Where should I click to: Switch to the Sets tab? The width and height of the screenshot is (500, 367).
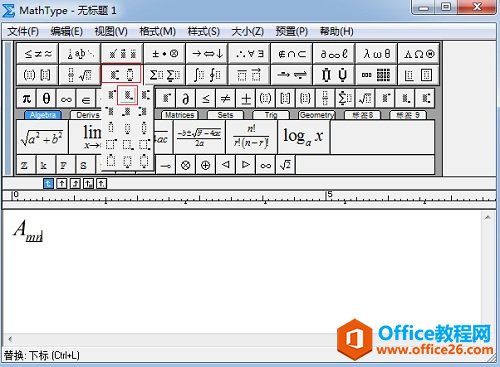225,115
